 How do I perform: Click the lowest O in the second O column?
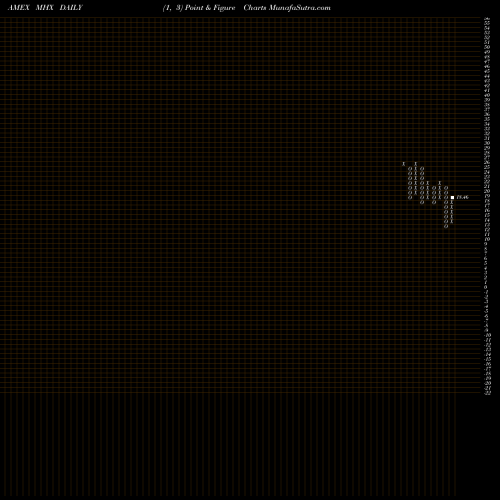pyautogui.click(x=422, y=202)
